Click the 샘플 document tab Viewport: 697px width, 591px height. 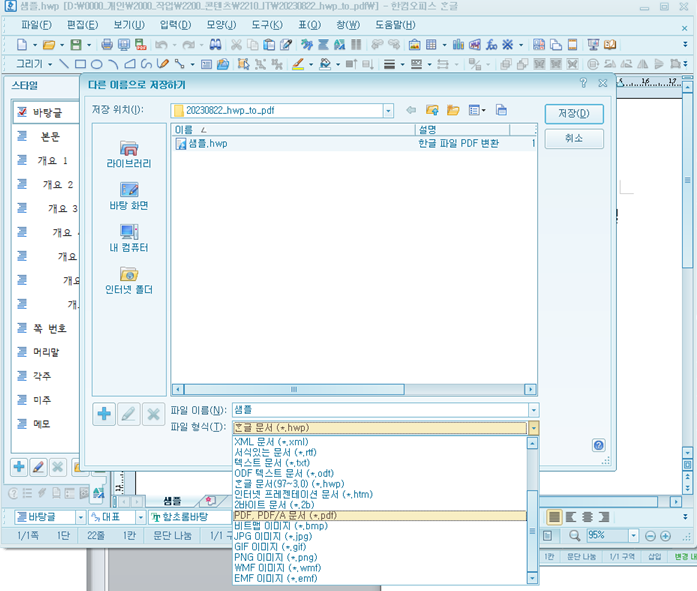click(x=172, y=501)
